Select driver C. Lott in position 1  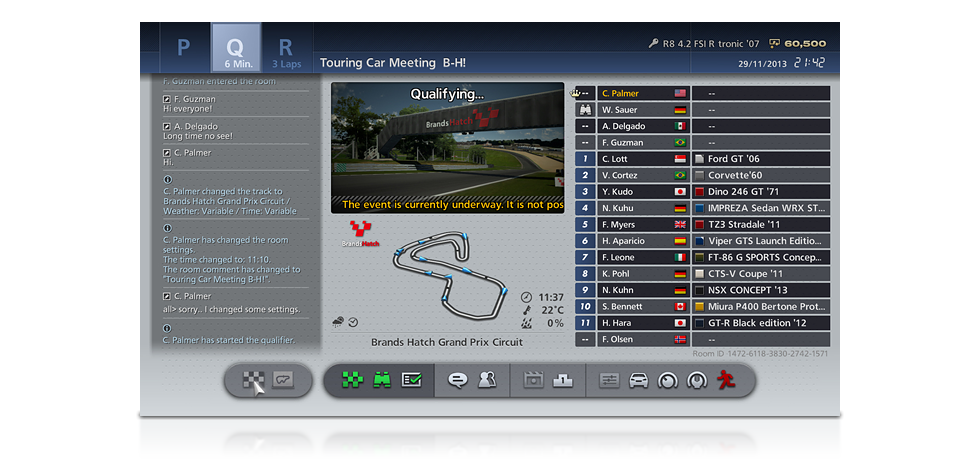[x=632, y=159]
